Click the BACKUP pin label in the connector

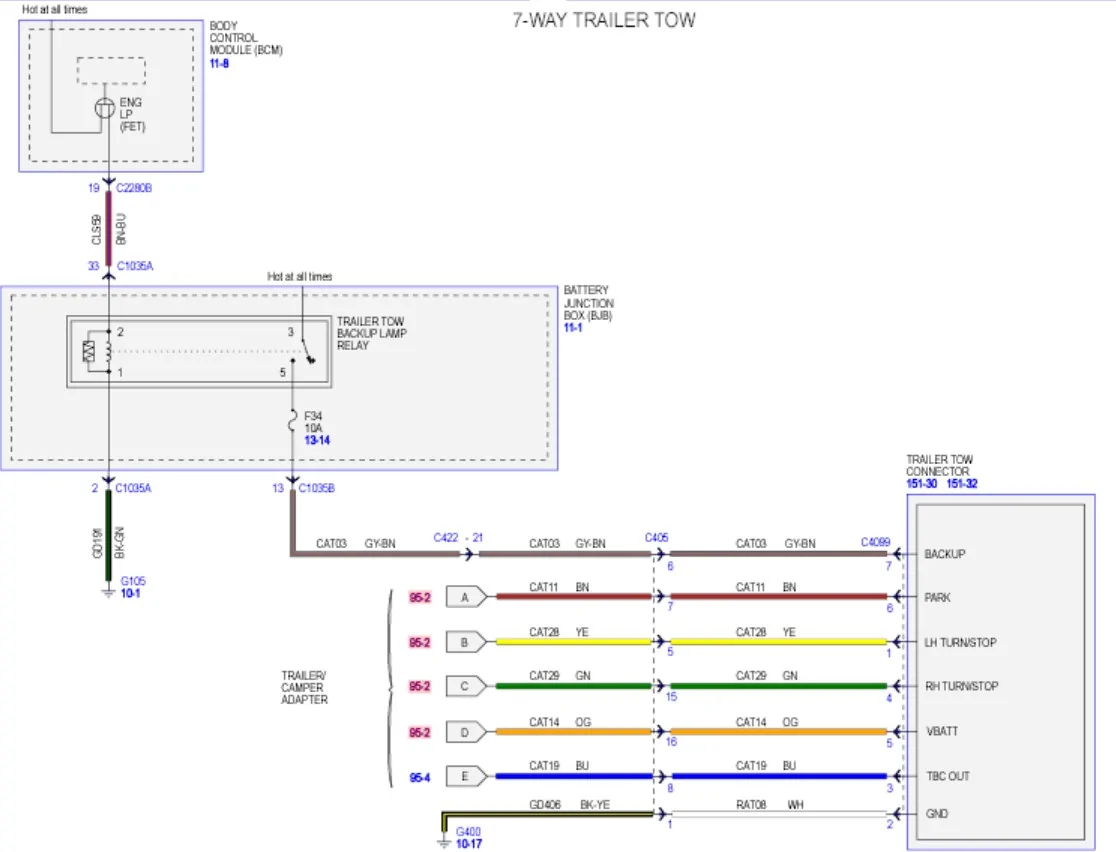click(944, 554)
